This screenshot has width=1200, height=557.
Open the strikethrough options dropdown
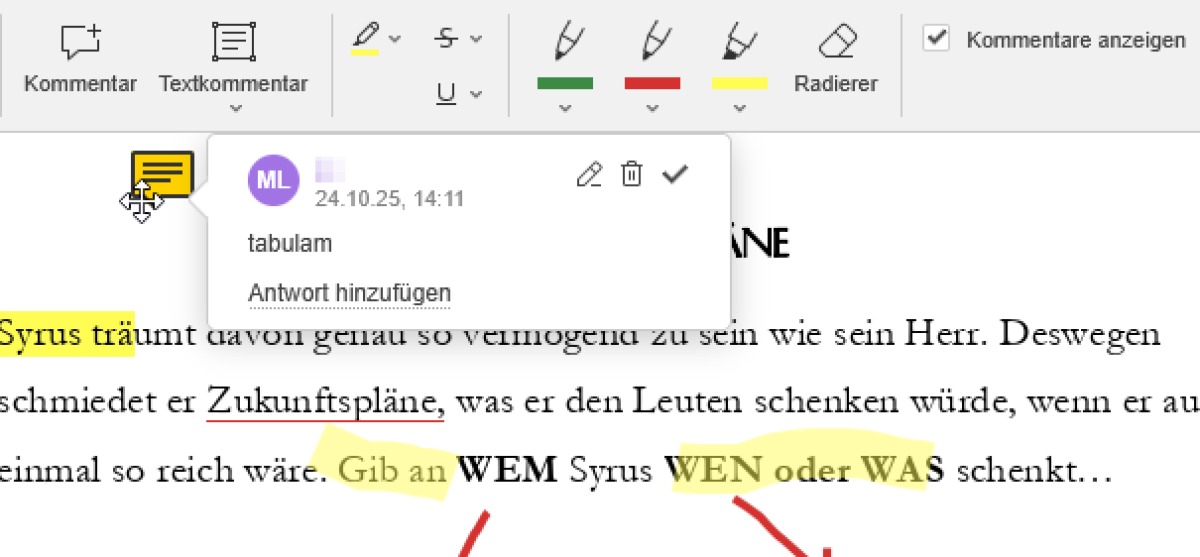pos(476,39)
